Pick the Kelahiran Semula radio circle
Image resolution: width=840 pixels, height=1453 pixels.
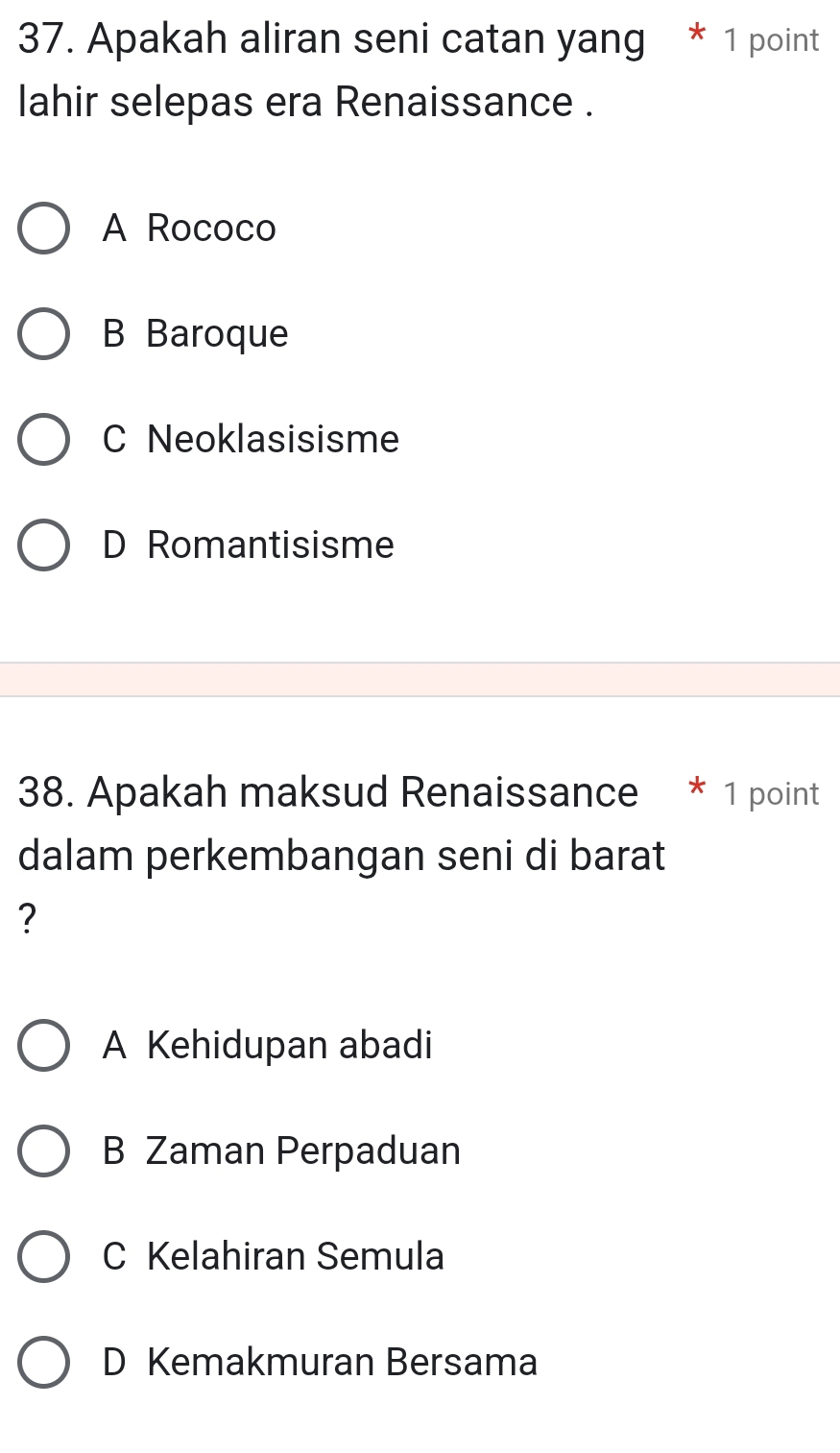(43, 1256)
